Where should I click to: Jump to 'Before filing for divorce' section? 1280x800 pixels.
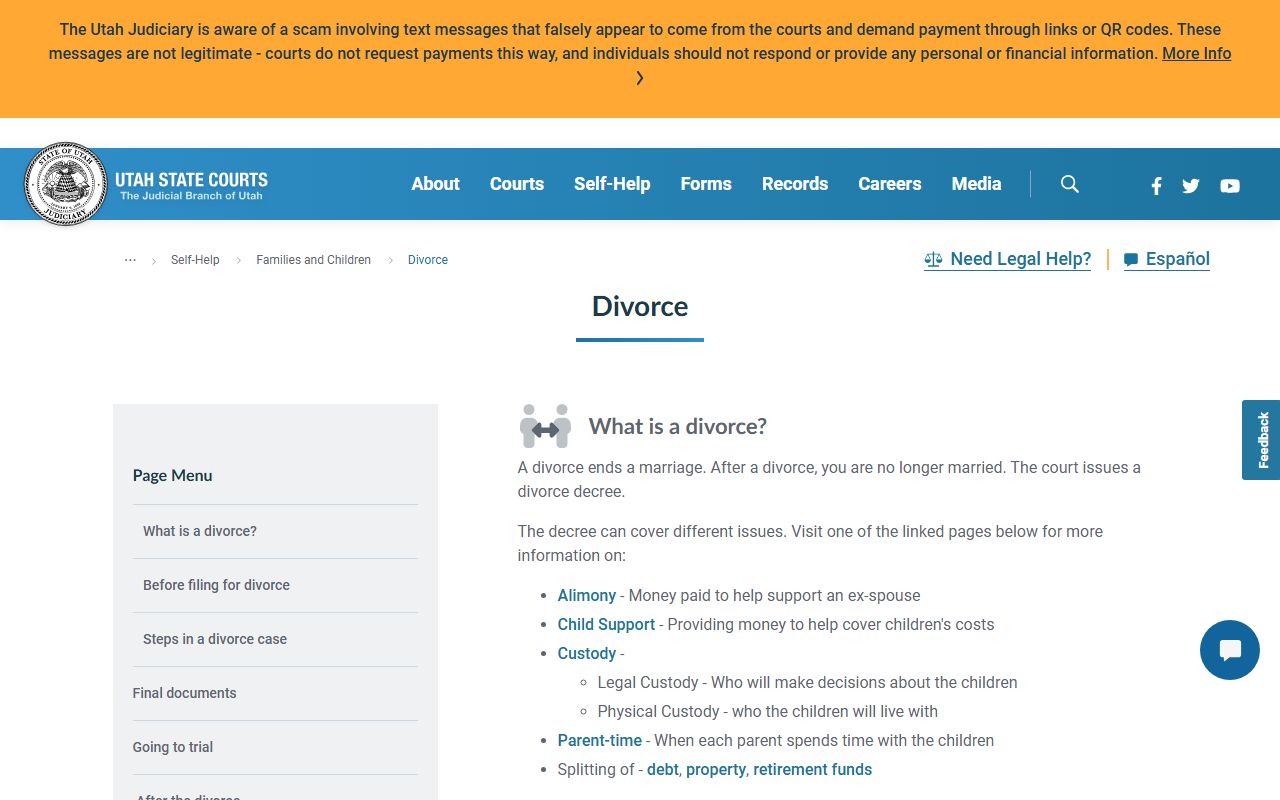[x=216, y=585]
